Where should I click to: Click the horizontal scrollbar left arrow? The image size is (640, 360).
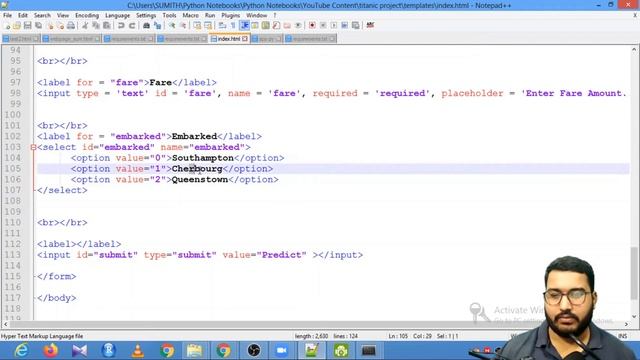[x=5, y=324]
